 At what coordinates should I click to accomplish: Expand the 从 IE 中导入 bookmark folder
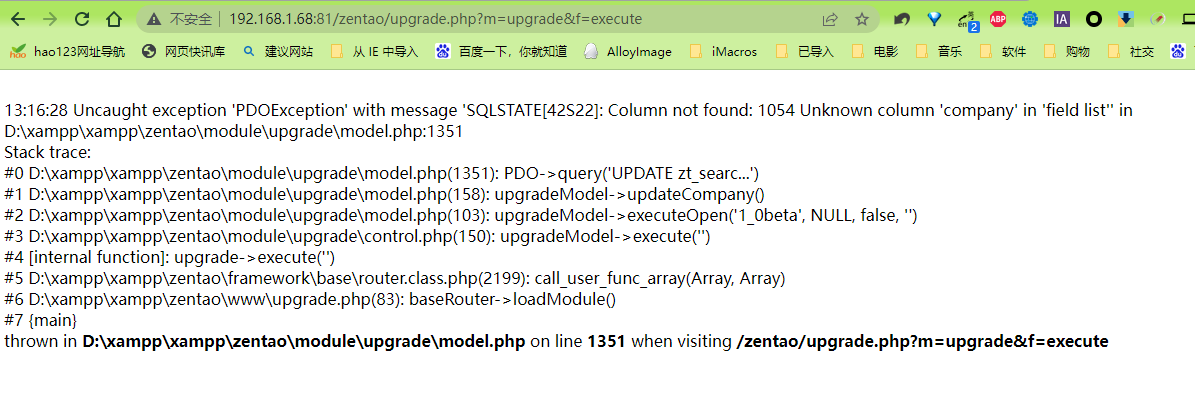click(374, 51)
